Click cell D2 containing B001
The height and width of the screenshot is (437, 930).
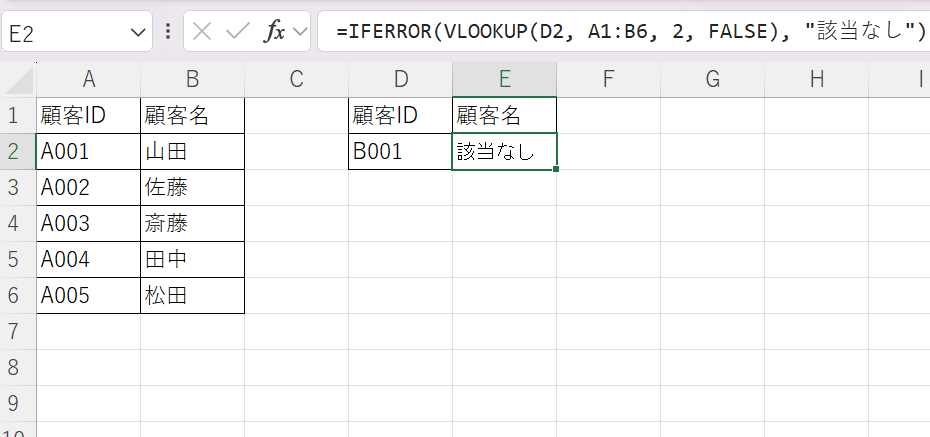coord(400,152)
